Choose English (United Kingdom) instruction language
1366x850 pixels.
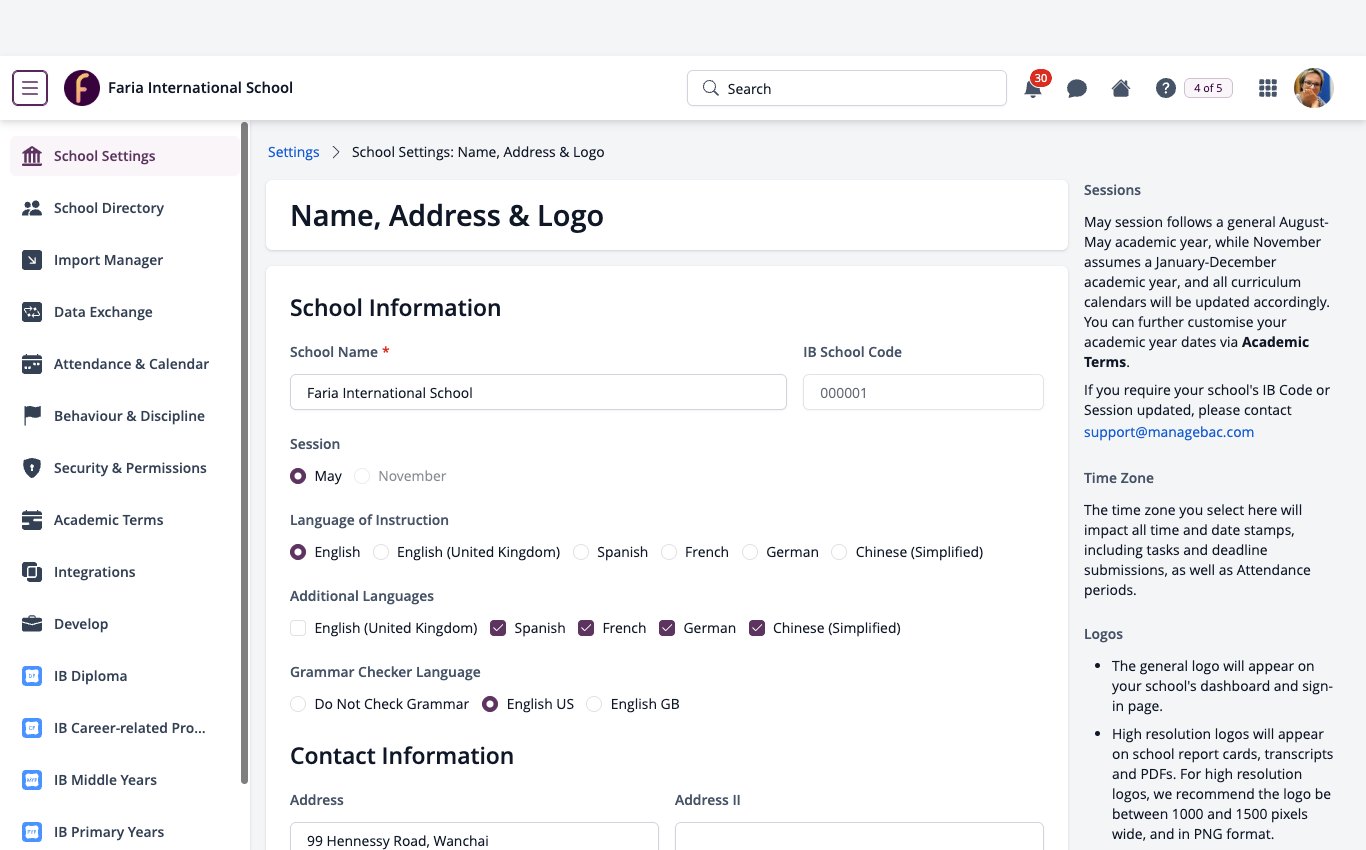[381, 552]
